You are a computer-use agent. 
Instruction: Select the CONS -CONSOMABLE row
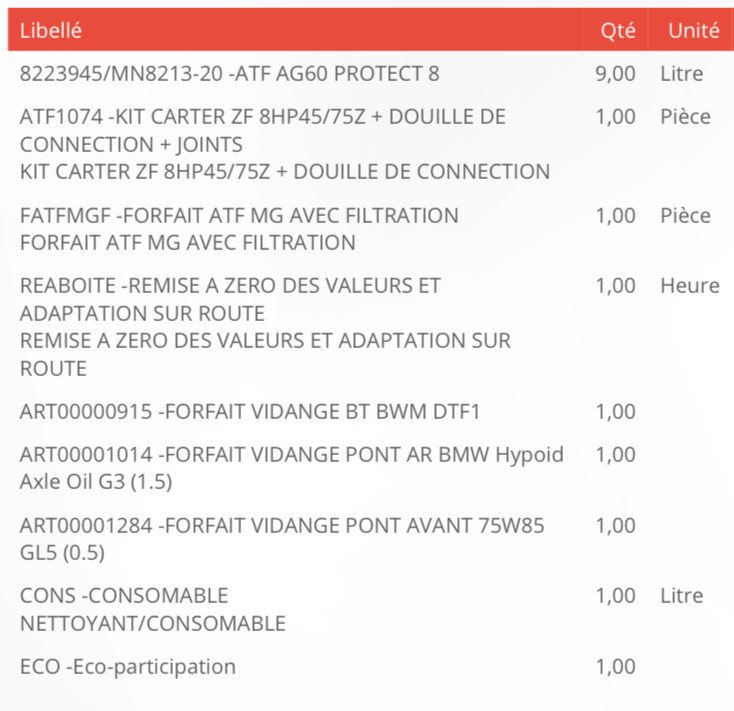coord(371,609)
